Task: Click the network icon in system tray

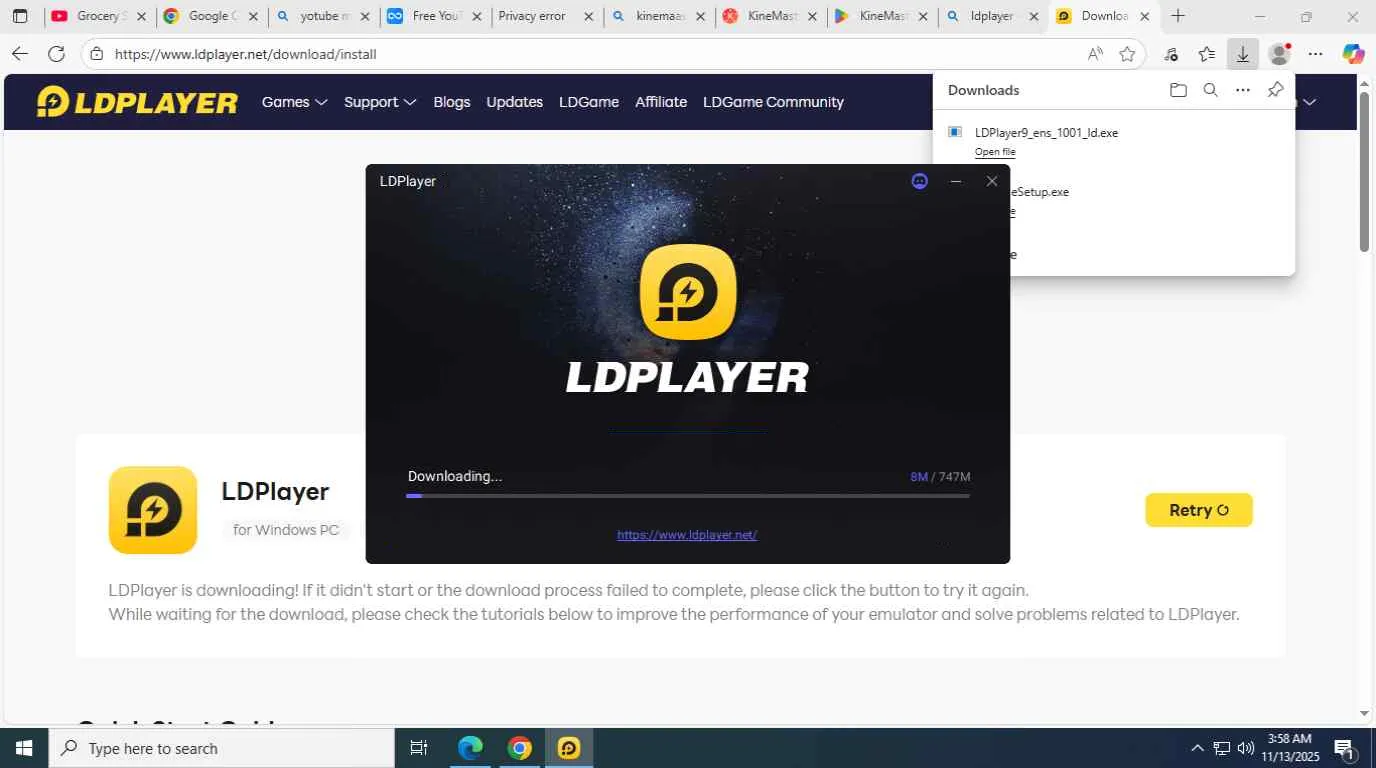Action: pyautogui.click(x=1221, y=748)
